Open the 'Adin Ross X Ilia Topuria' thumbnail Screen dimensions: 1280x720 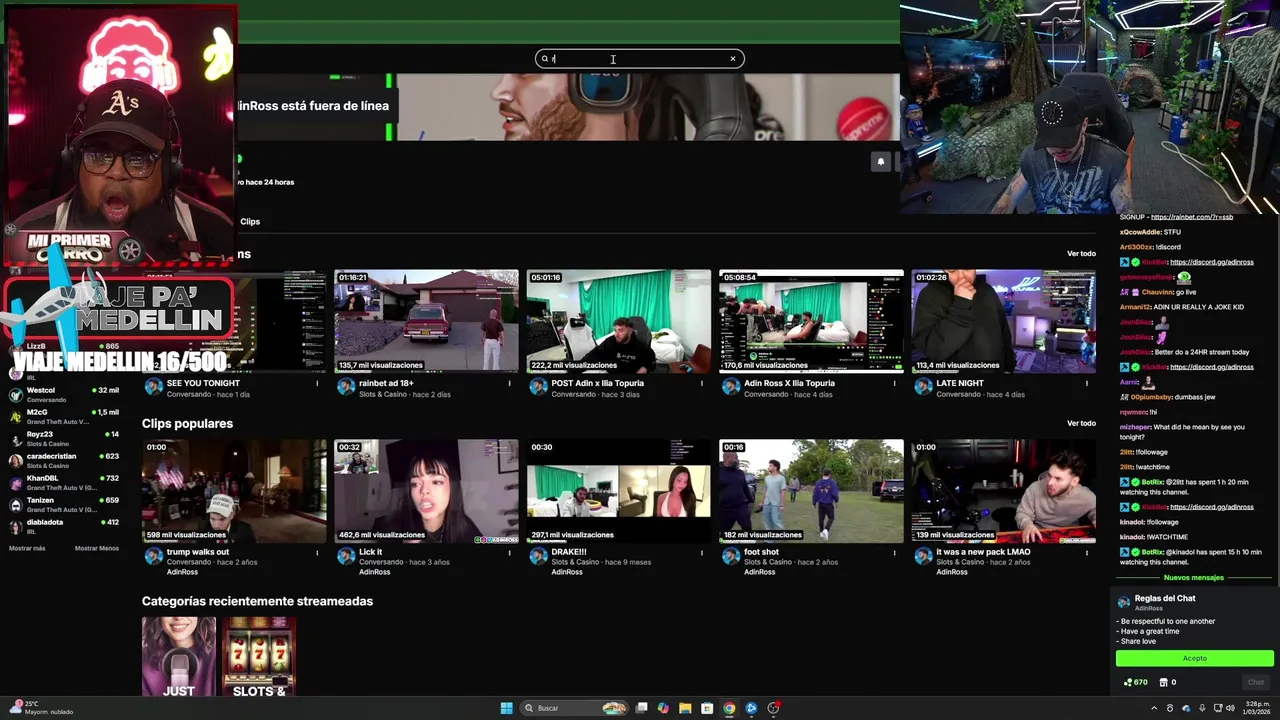811,321
